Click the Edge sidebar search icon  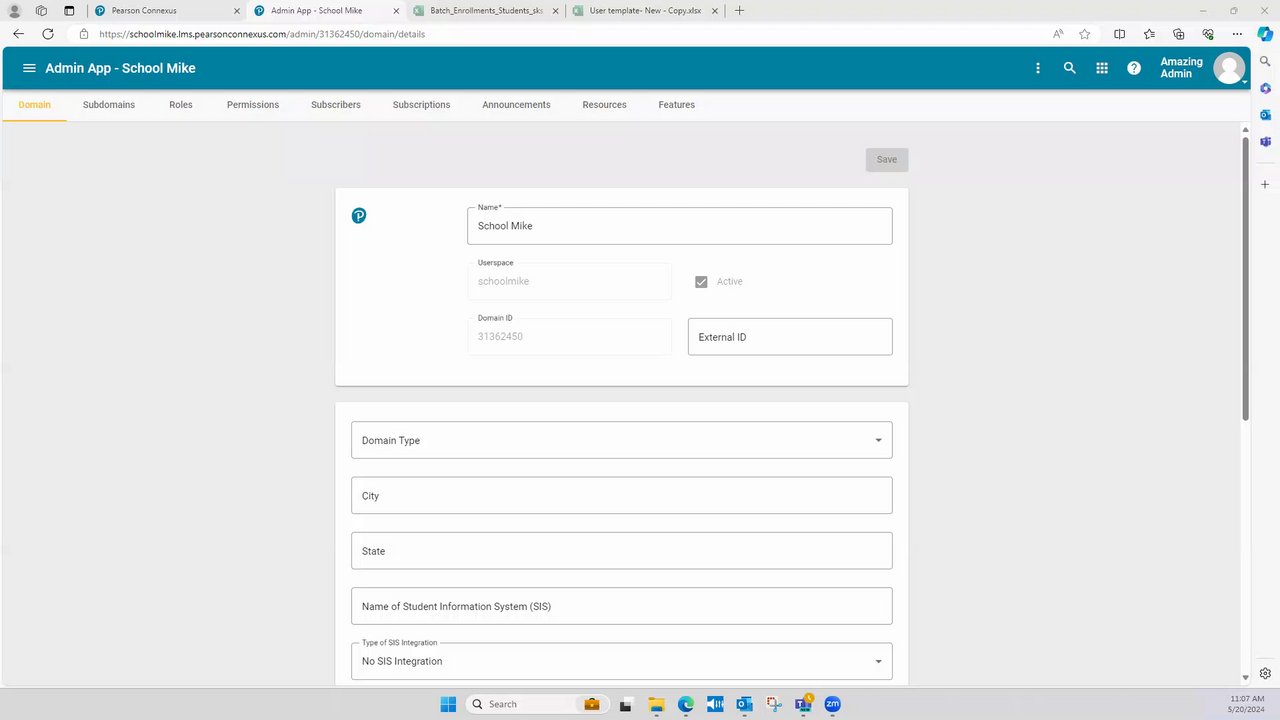tap(1265, 61)
